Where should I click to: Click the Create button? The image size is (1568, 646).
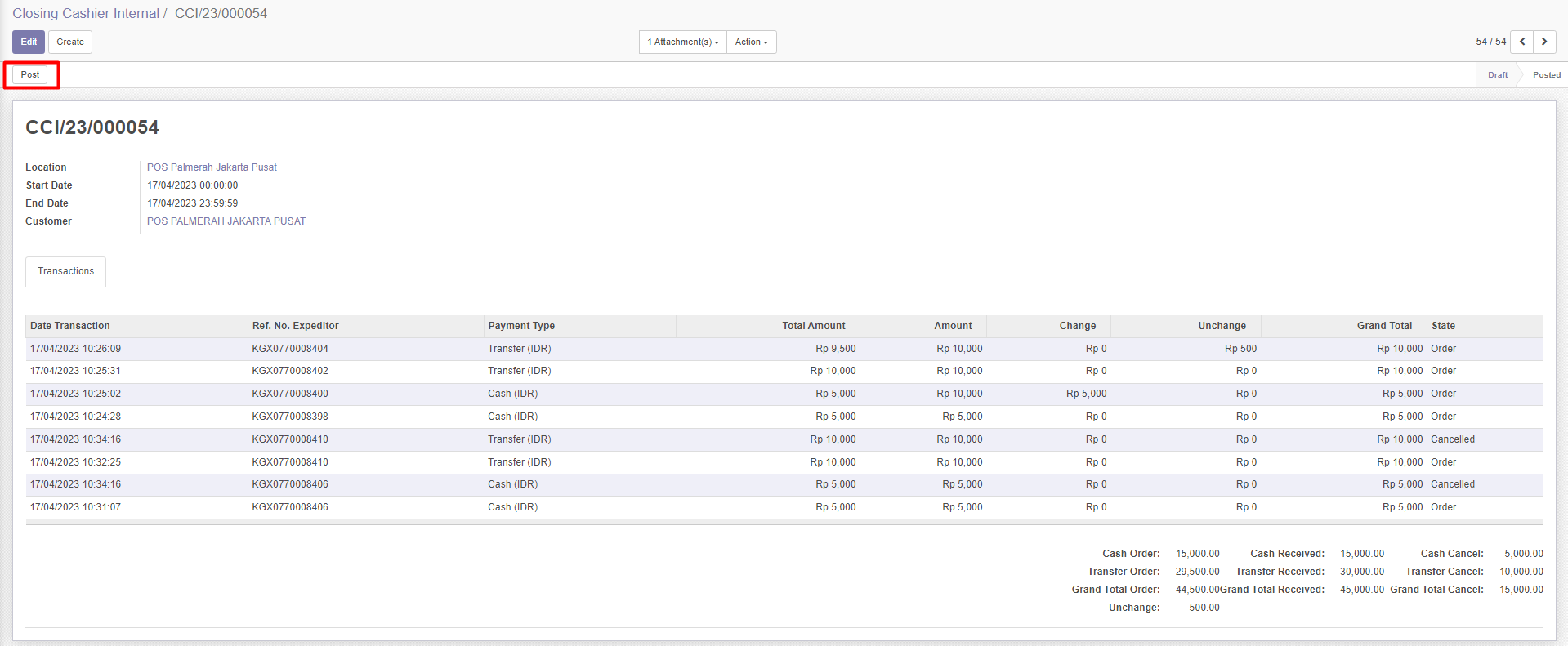click(x=70, y=42)
